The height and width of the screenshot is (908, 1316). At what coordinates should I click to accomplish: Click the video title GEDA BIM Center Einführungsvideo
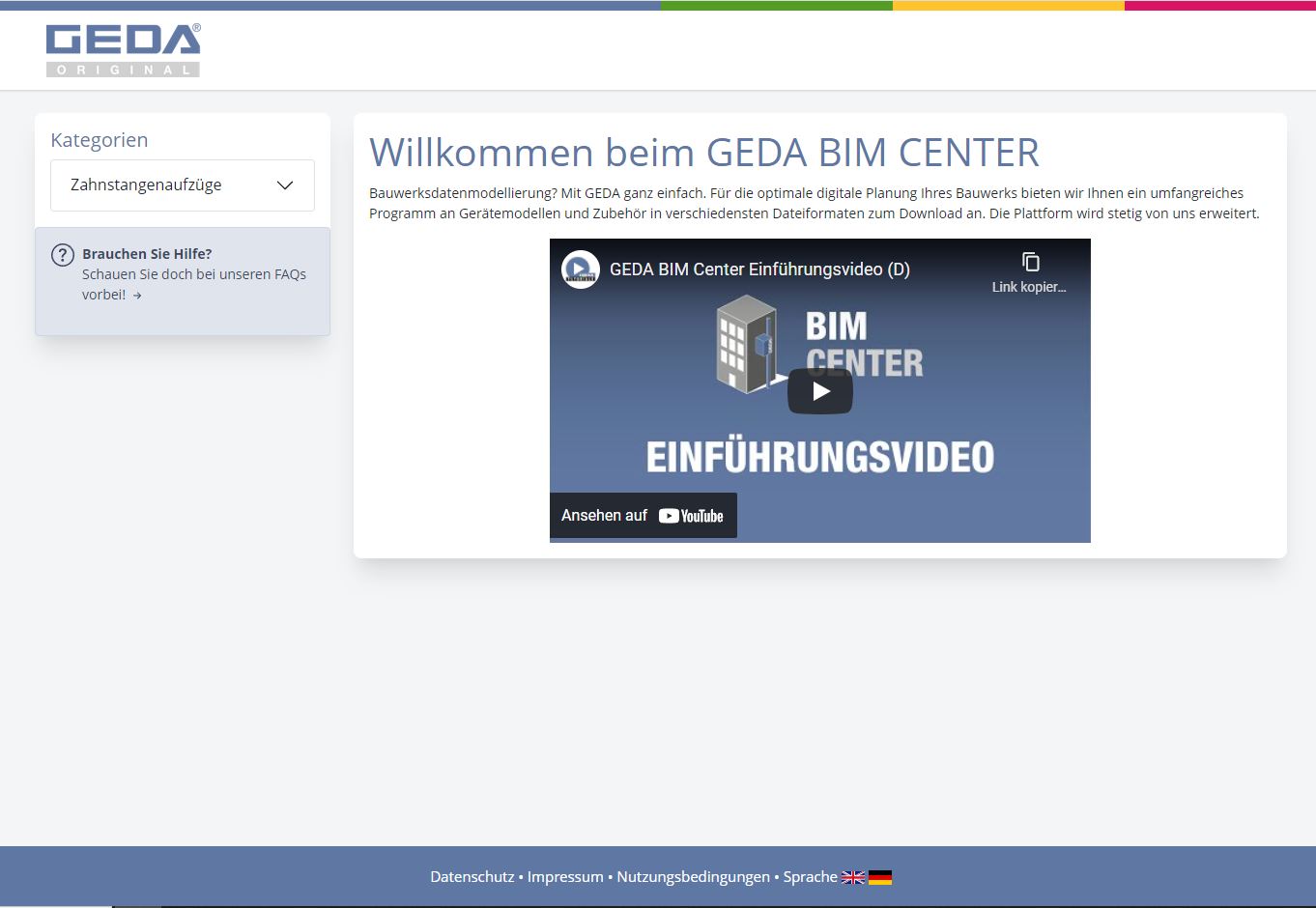(758, 270)
